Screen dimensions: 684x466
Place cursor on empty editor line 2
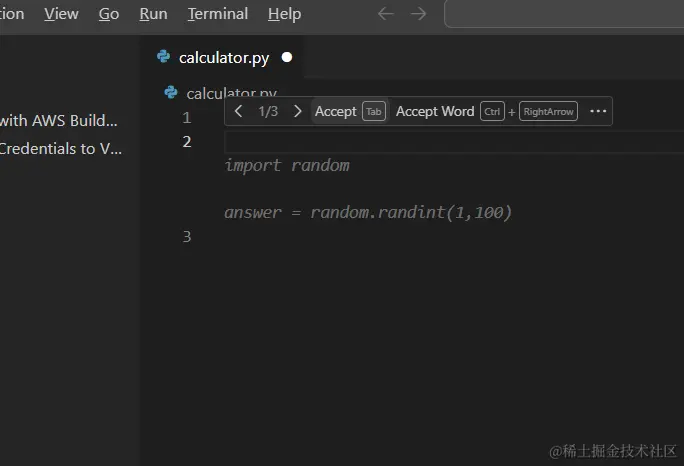click(454, 142)
